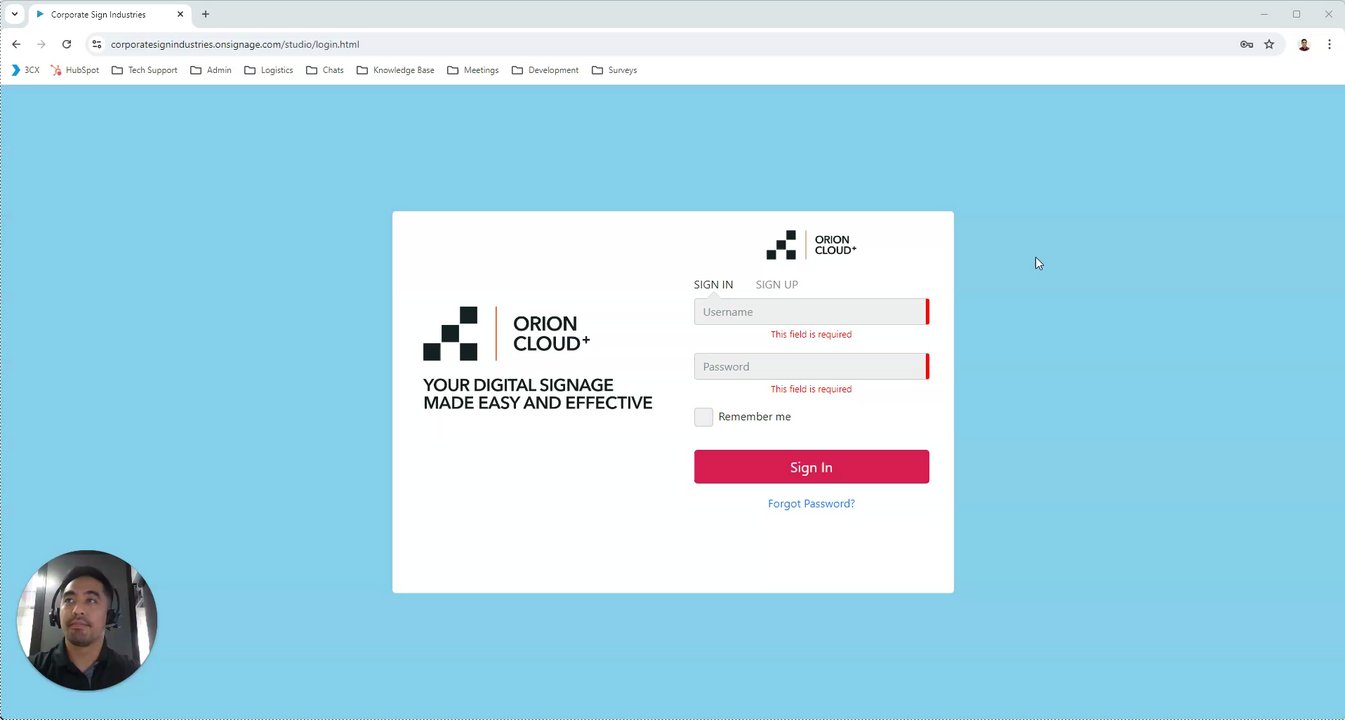
Task: Reload the page with refresh icon
Action: point(66,44)
